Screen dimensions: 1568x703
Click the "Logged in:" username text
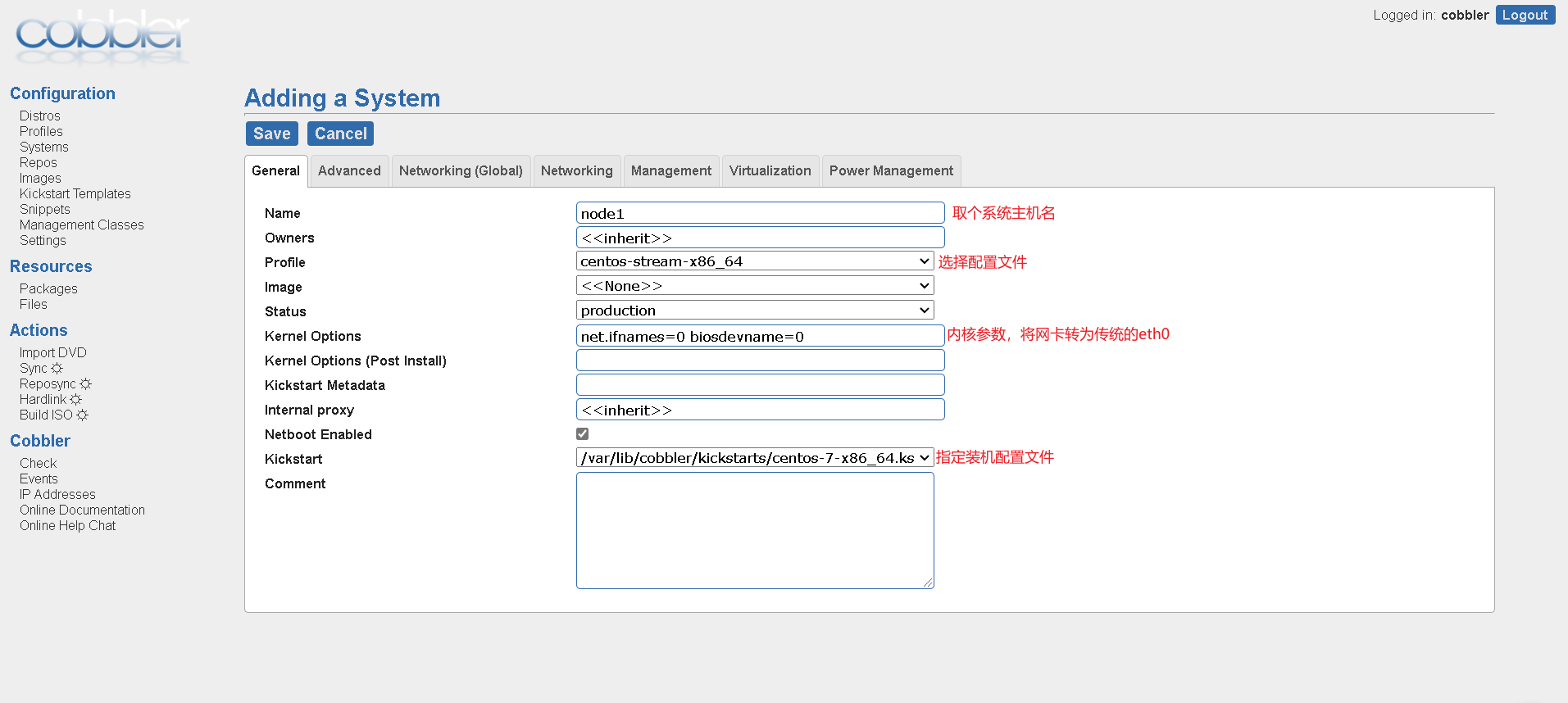pyautogui.click(x=1465, y=16)
